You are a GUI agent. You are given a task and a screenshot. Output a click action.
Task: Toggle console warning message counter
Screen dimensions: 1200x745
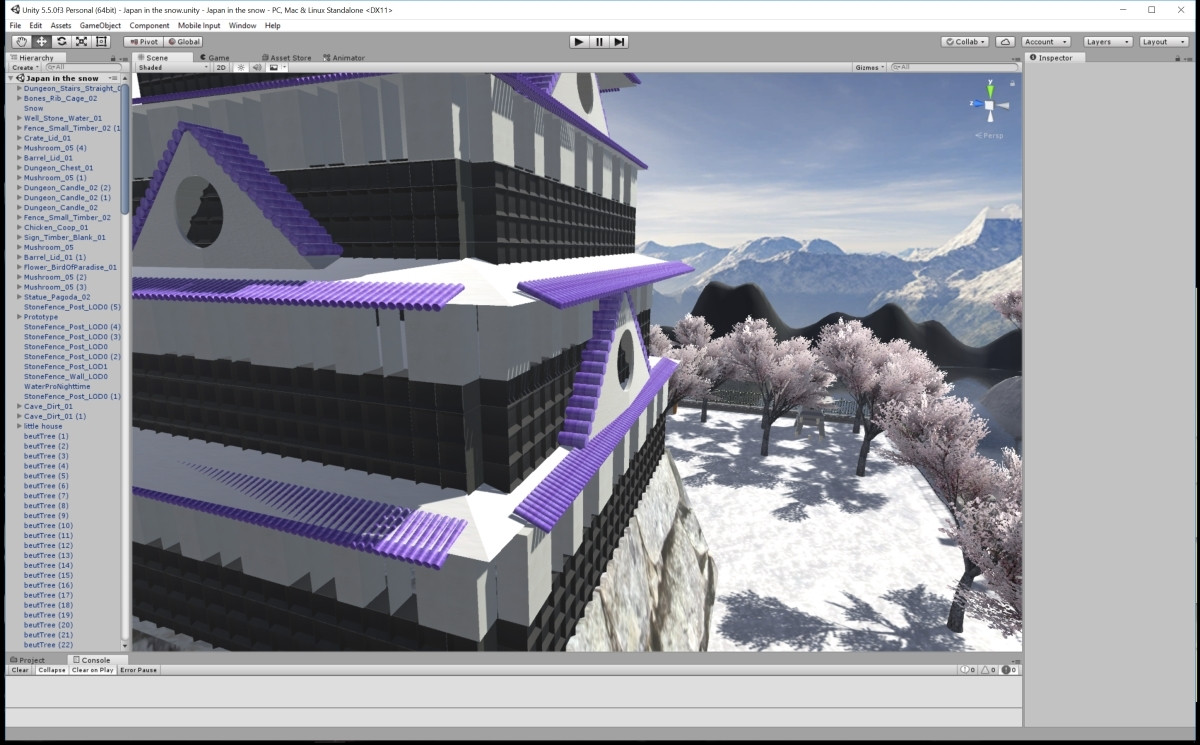989,670
